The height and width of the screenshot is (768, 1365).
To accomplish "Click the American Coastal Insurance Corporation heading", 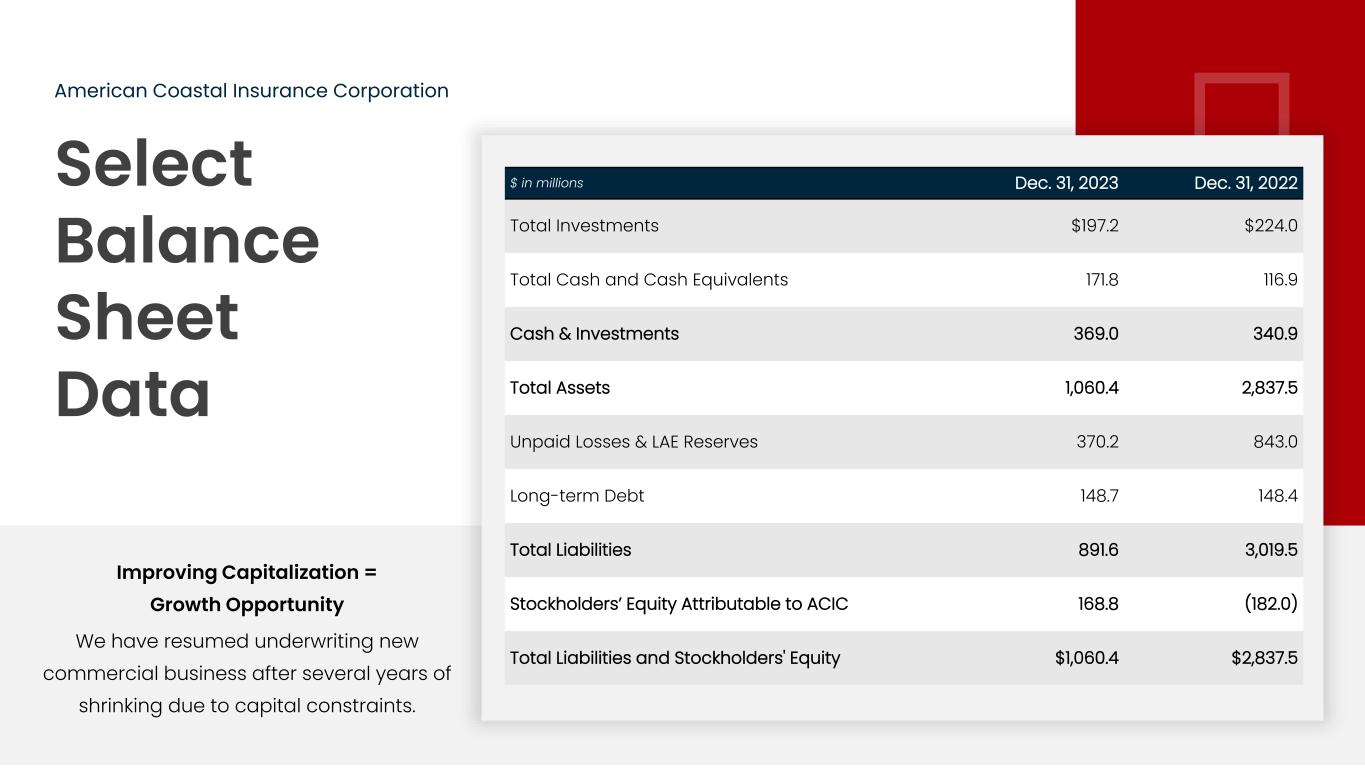I will point(251,91).
